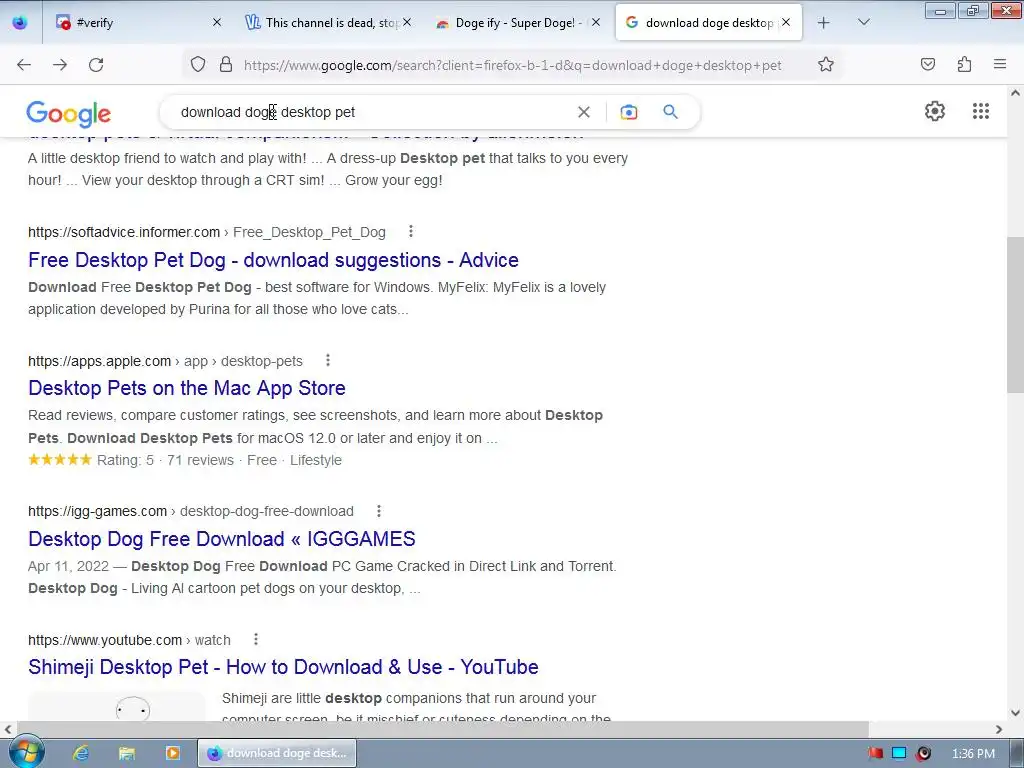
Task: Click the red flag tray icon
Action: pyautogui.click(x=876, y=753)
